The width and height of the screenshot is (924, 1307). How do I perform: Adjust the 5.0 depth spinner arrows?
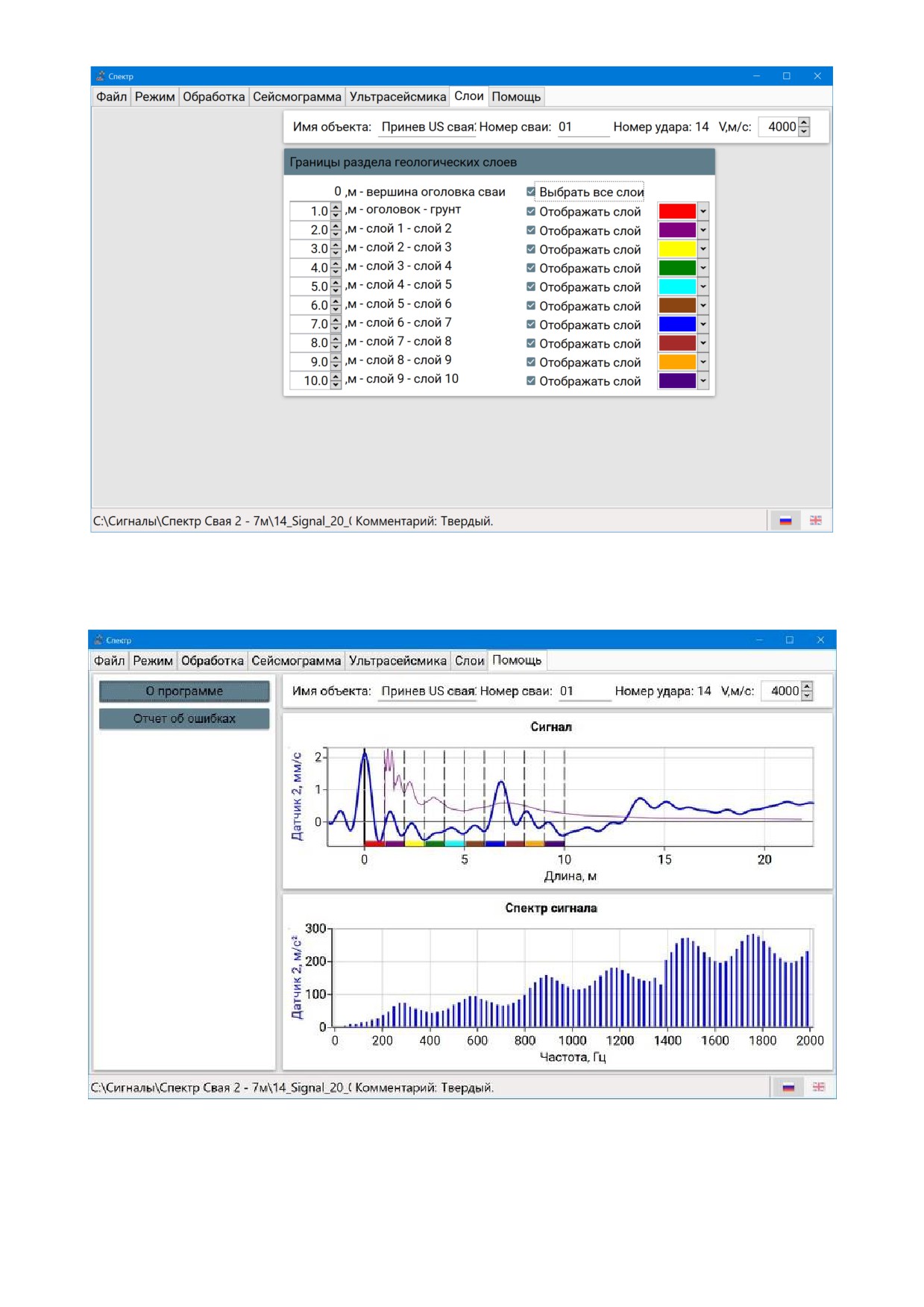[336, 286]
